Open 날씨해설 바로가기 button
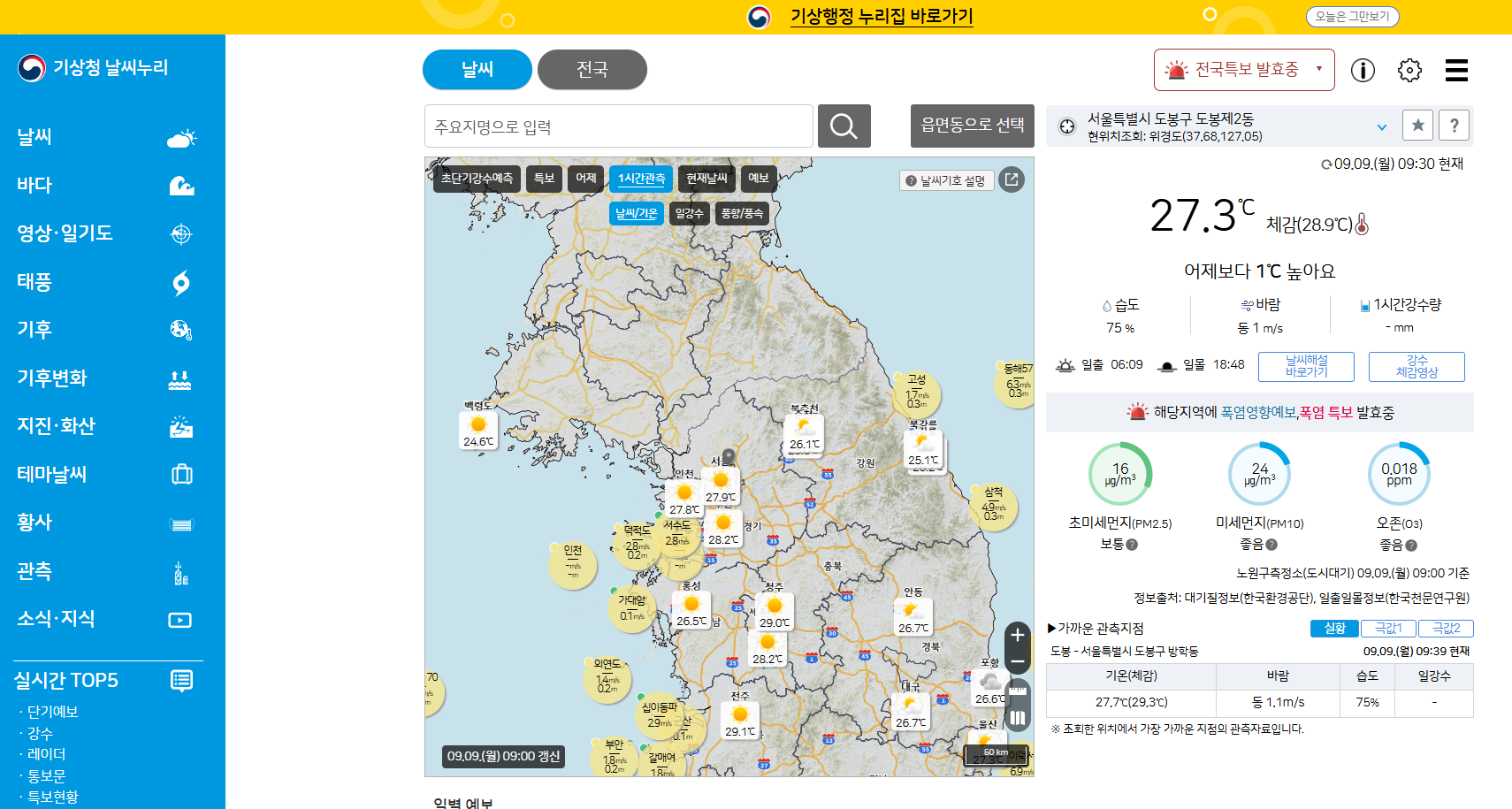 1306,366
